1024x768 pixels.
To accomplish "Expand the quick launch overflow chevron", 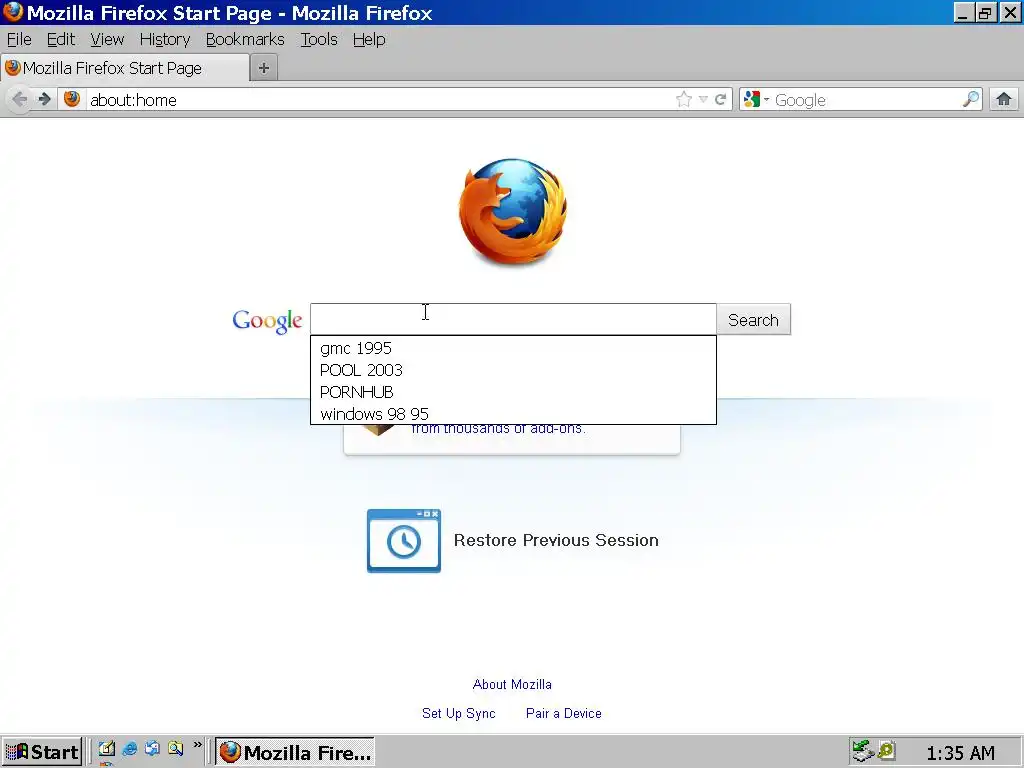I will pos(197,744).
